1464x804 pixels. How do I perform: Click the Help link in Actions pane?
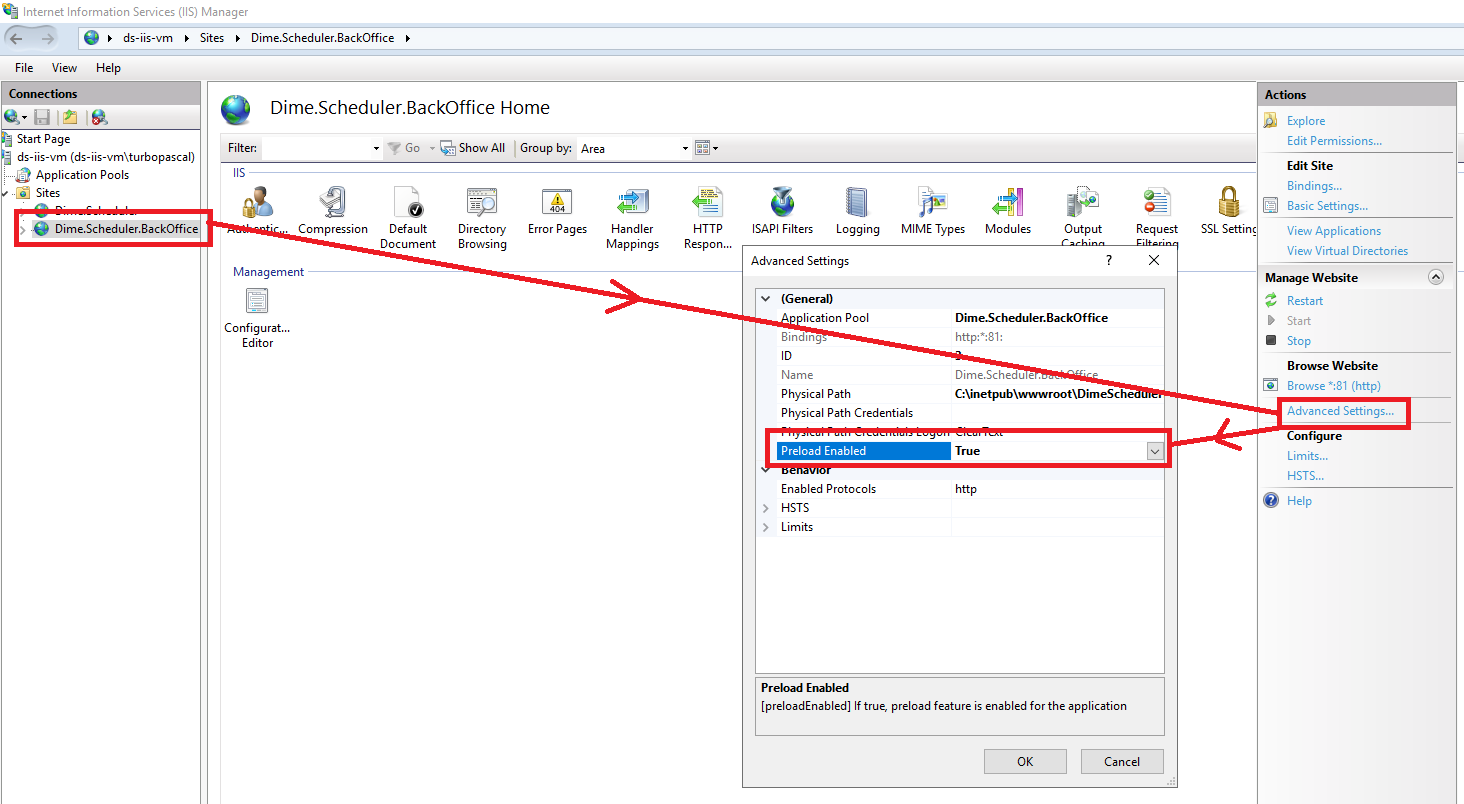1299,501
